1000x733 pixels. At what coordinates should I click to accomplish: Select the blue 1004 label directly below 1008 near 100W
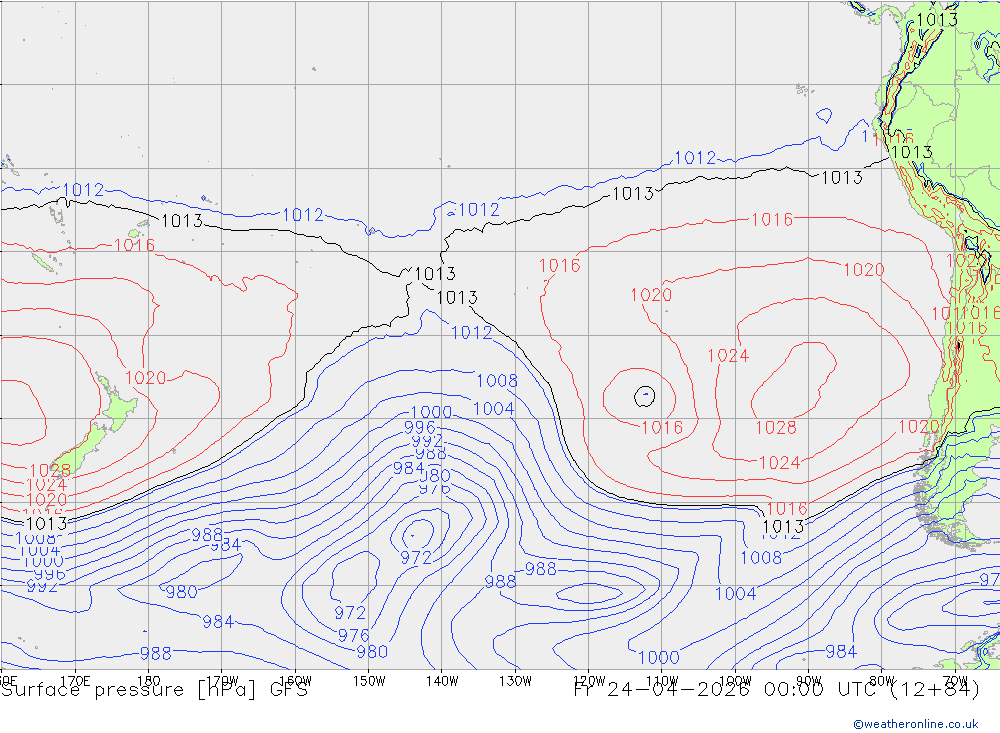pos(735,594)
